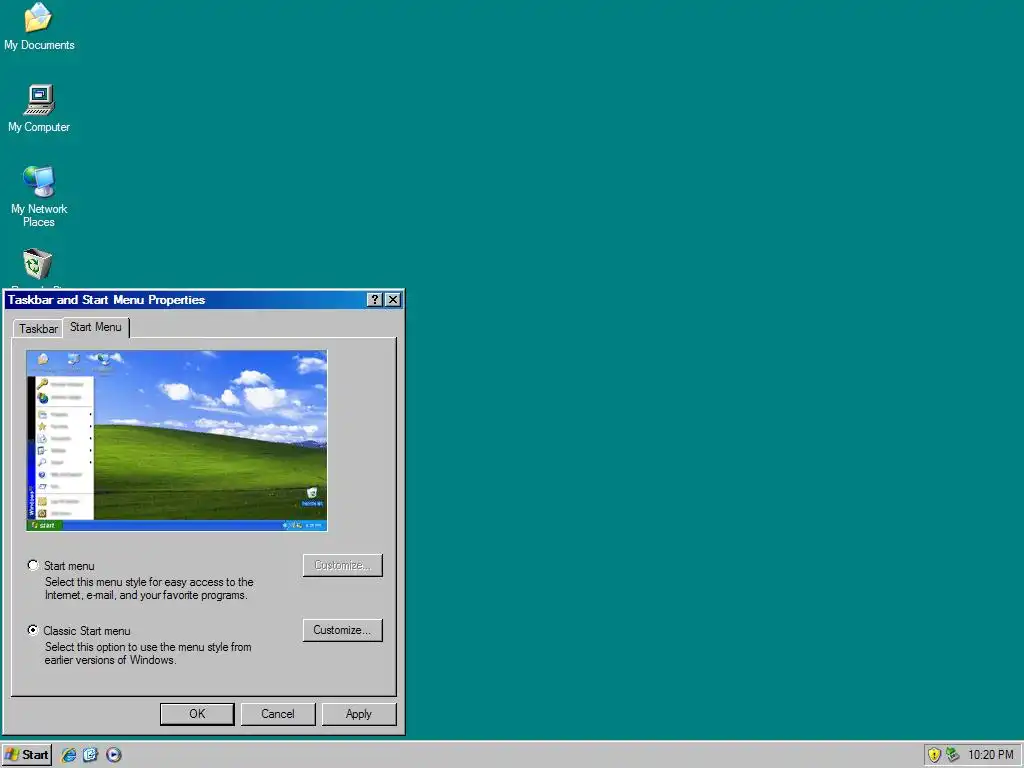1024x768 pixels.
Task: Click the Taskbar and Start Menu Properties title
Action: pyautogui.click(x=106, y=300)
